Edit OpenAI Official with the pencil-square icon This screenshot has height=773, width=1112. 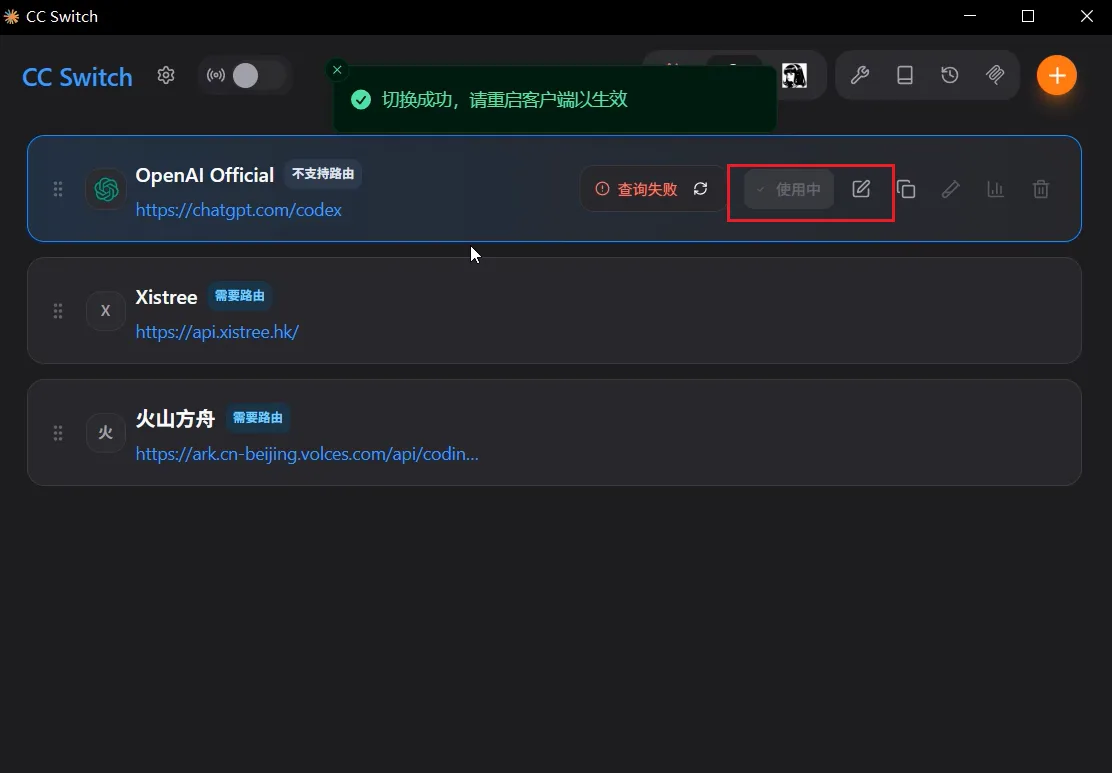(x=861, y=189)
